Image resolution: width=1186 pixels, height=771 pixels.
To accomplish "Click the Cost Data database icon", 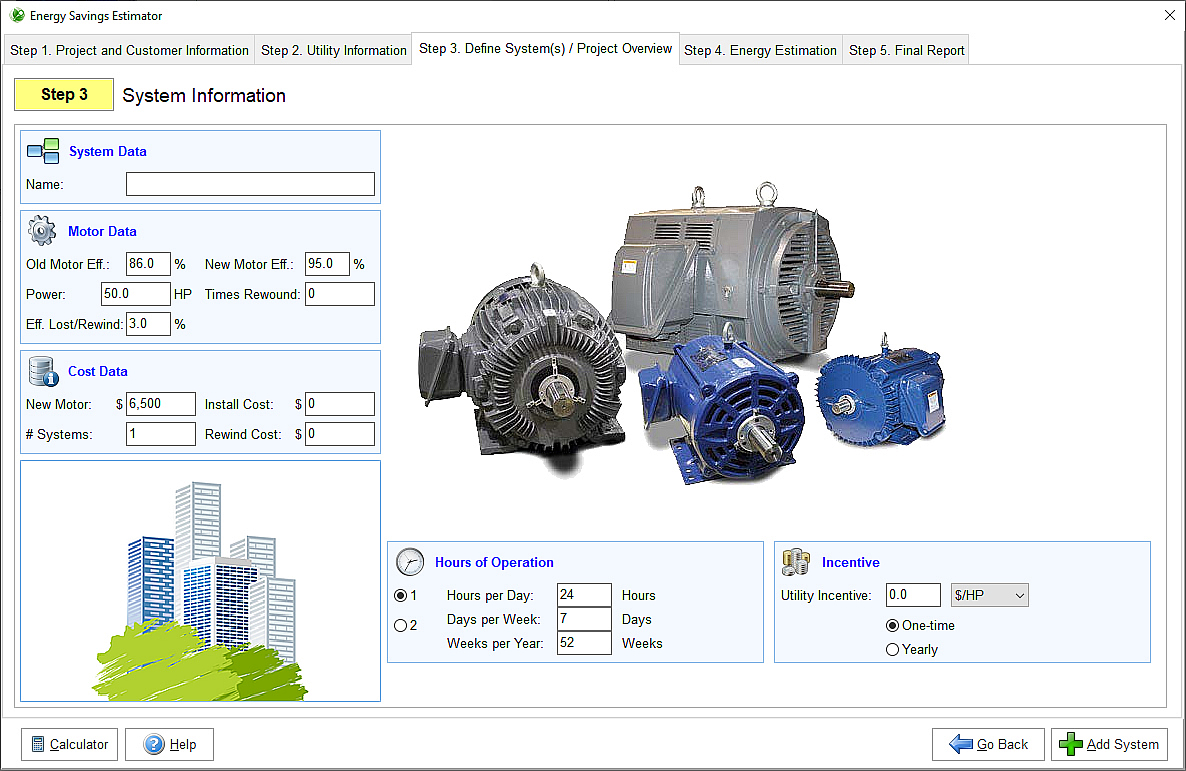I will tap(43, 371).
